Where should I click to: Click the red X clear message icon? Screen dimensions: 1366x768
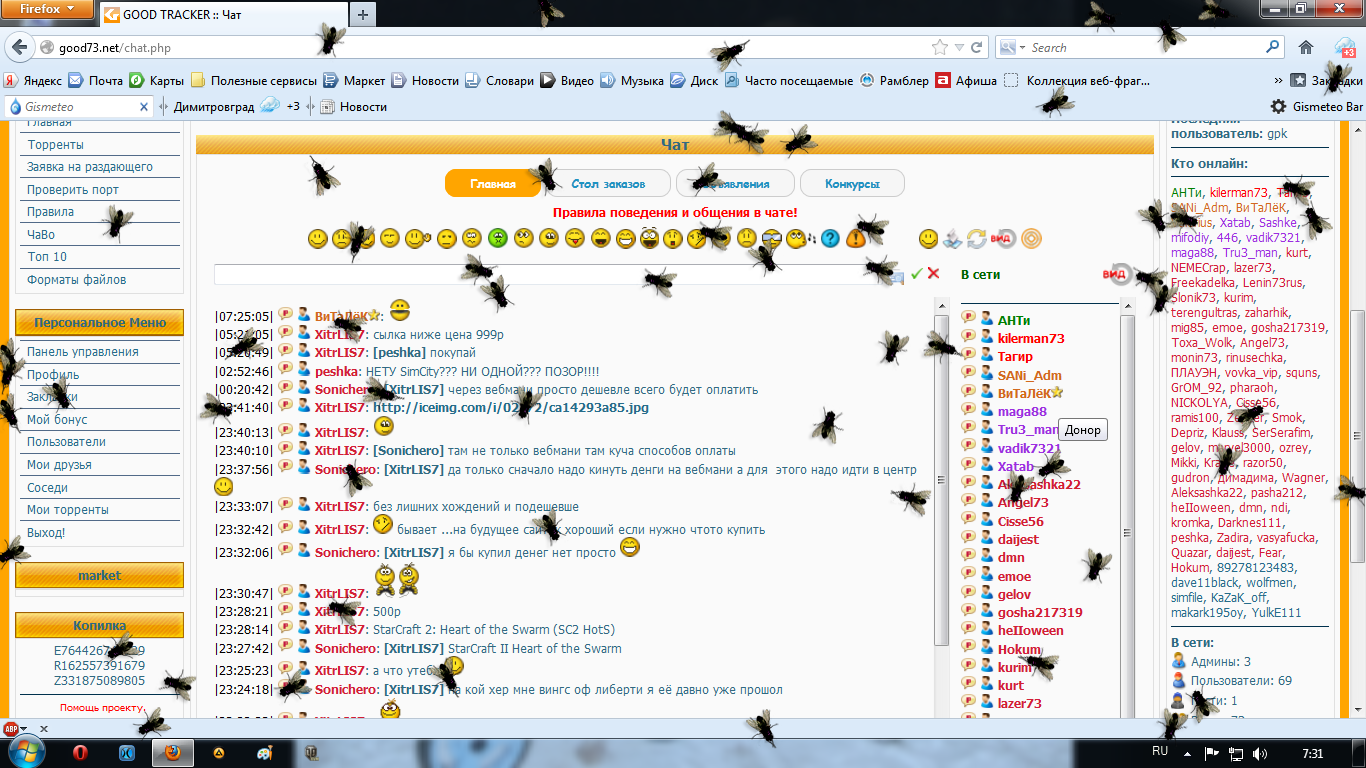click(x=934, y=273)
